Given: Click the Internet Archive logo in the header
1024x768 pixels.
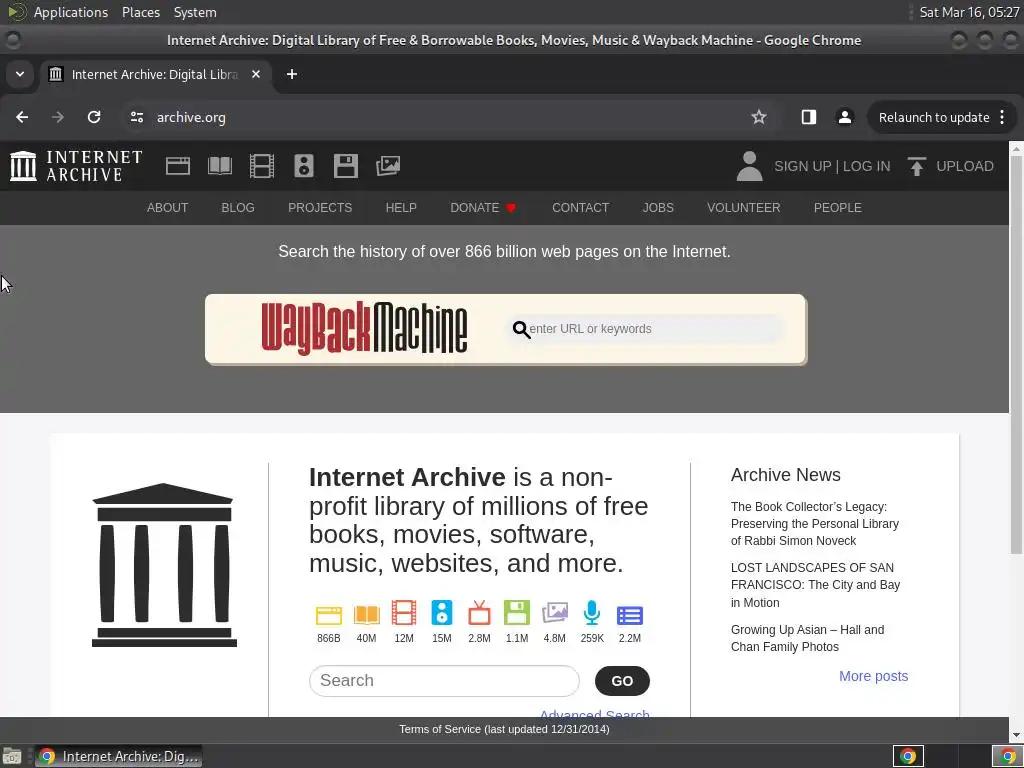Looking at the screenshot, I should tap(76, 166).
